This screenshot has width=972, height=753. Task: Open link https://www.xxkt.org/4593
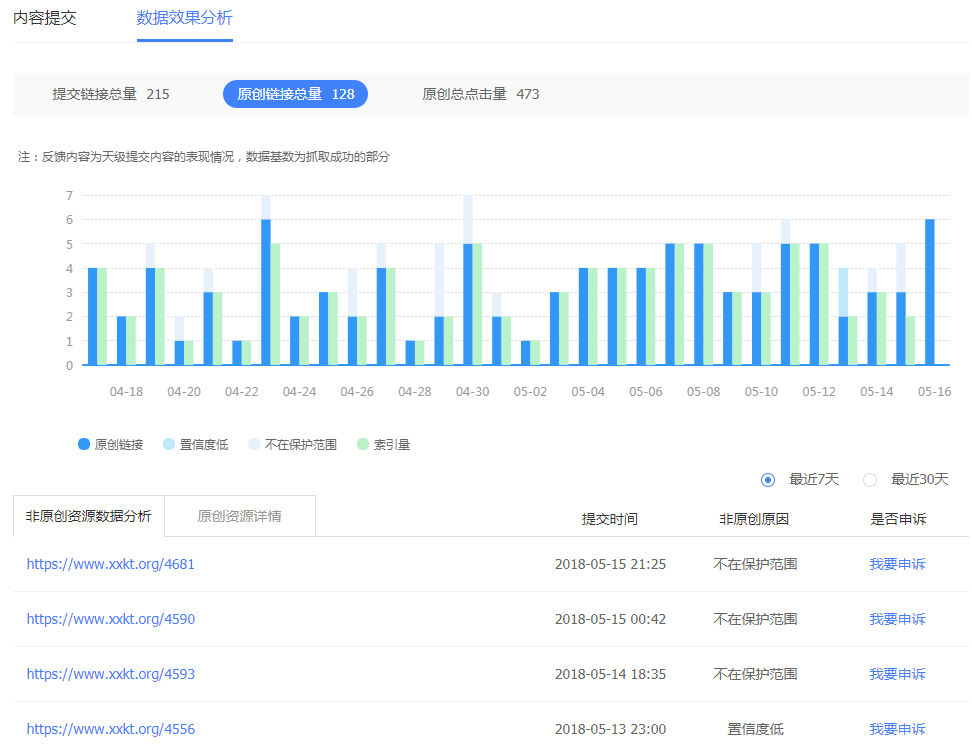(x=110, y=674)
